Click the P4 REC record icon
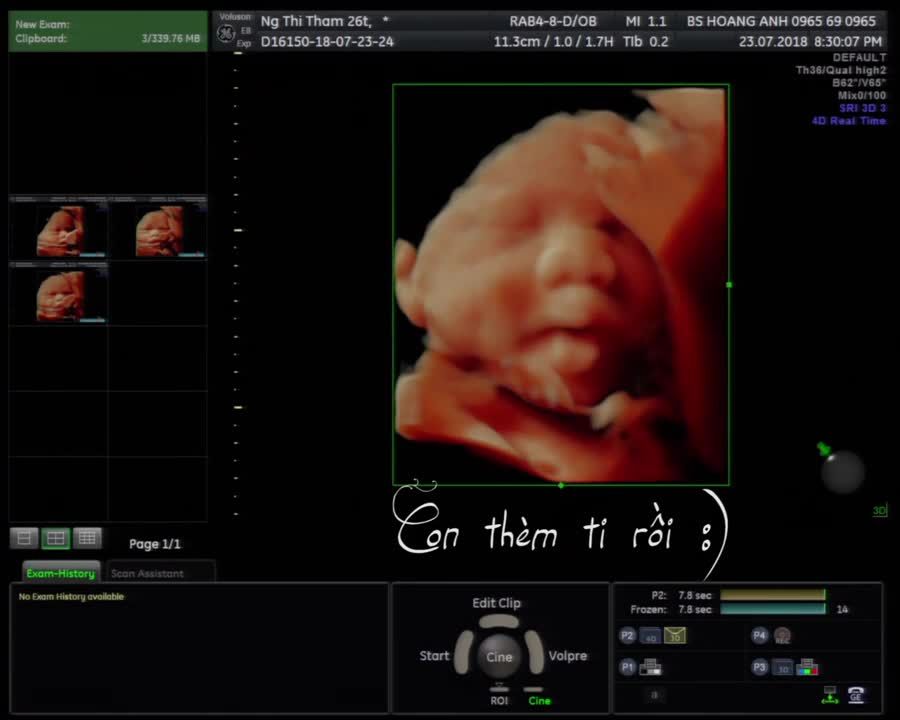900x720 pixels. pos(782,635)
